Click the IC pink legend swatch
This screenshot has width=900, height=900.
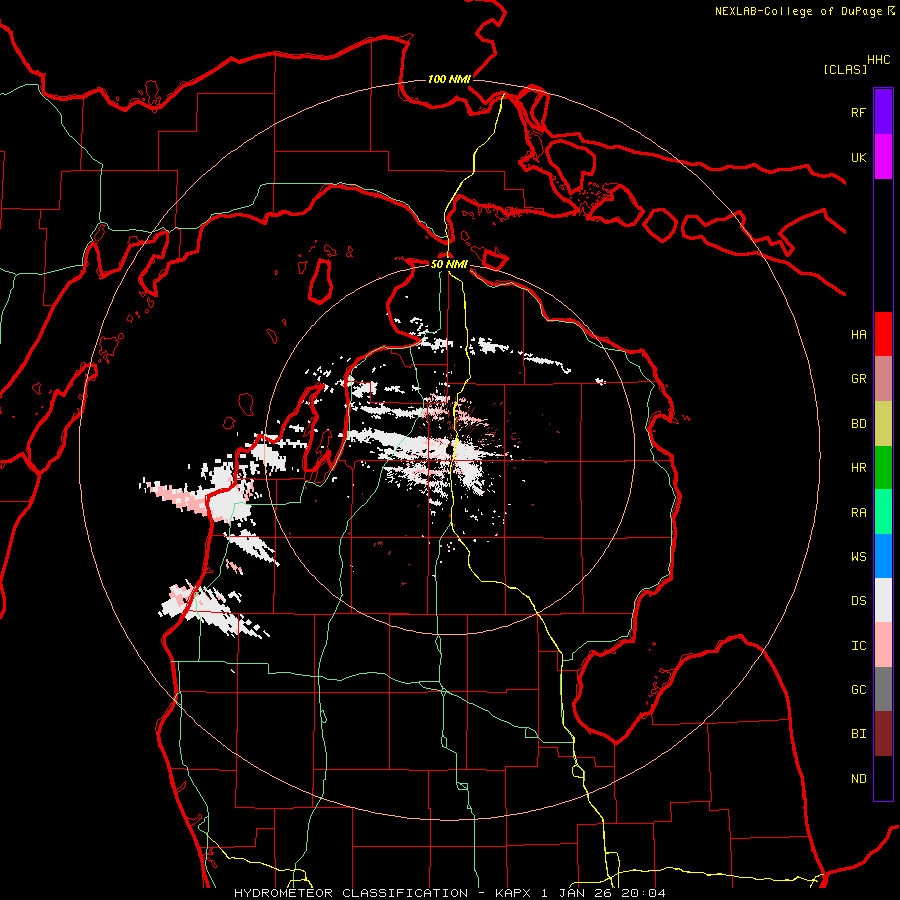pos(883,645)
